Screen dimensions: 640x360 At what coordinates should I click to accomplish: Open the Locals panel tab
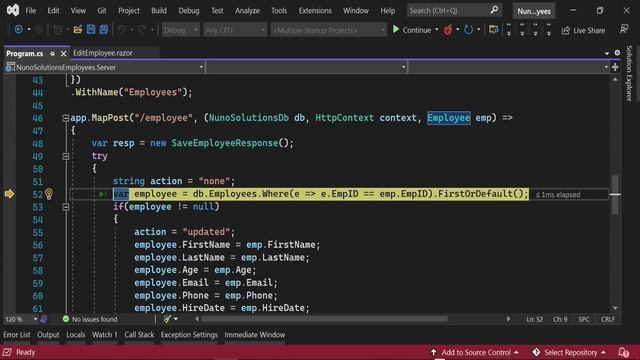pyautogui.click(x=76, y=335)
